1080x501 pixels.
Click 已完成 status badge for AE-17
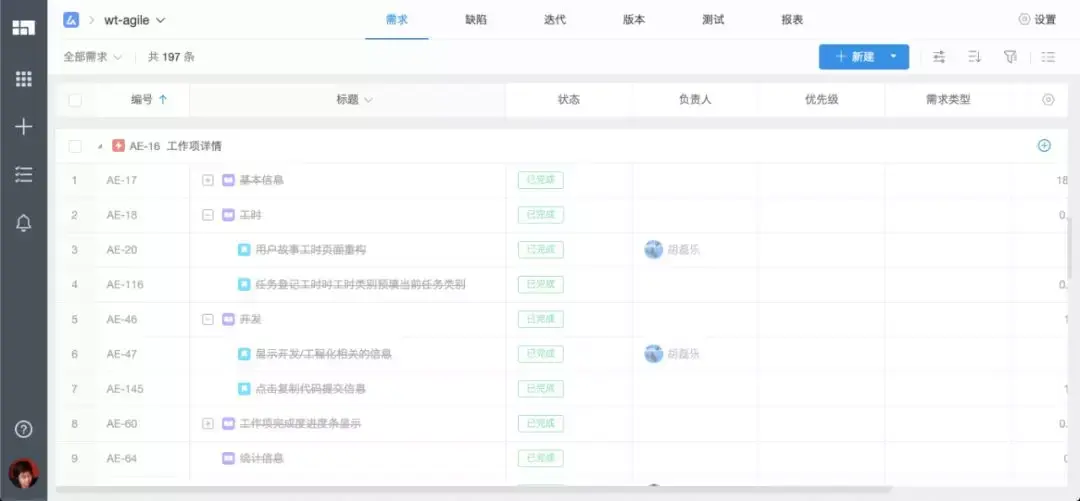pos(541,181)
